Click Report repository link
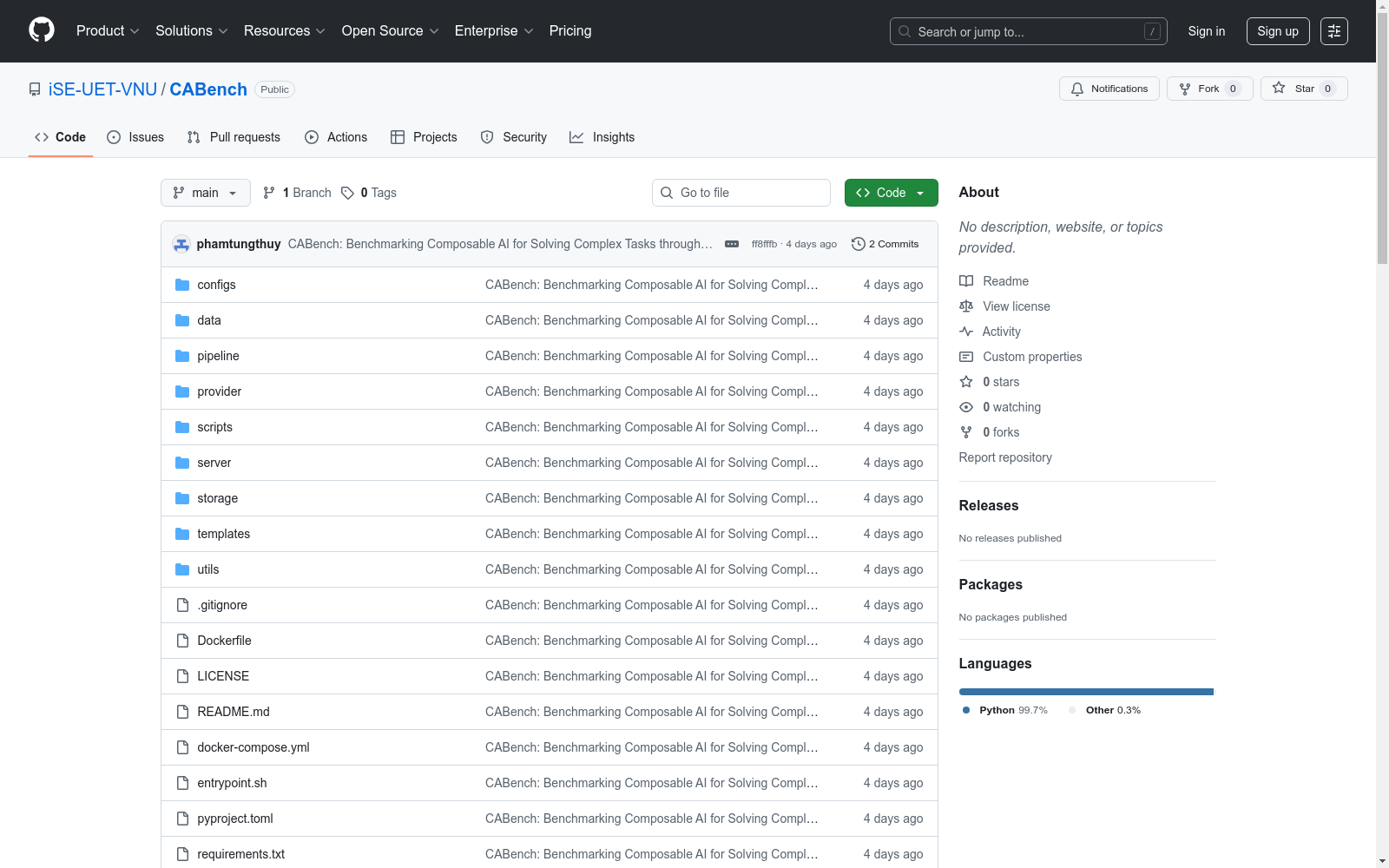The height and width of the screenshot is (868, 1389). click(x=1005, y=457)
